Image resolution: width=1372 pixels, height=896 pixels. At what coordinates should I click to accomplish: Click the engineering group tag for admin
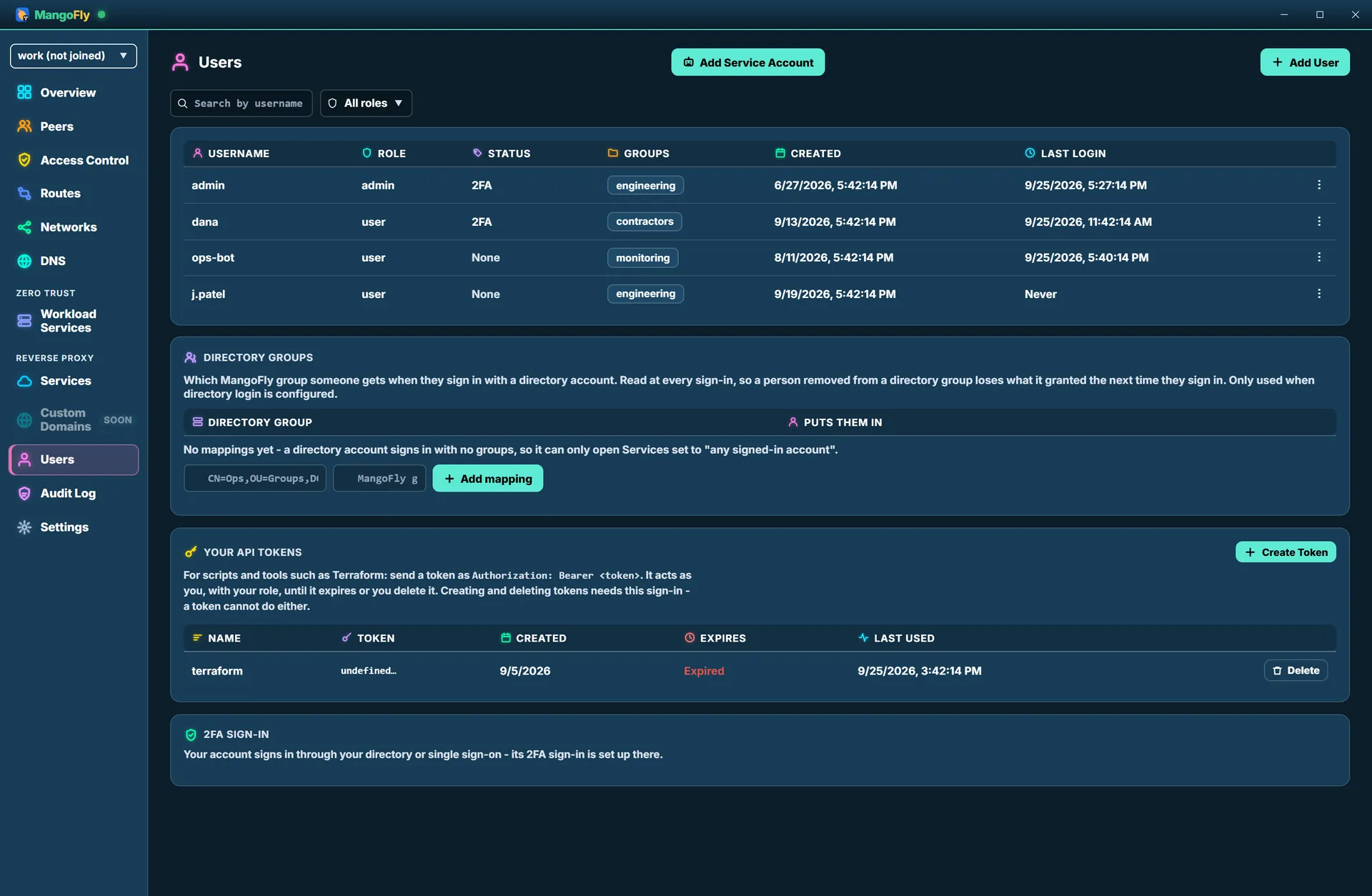pos(645,185)
